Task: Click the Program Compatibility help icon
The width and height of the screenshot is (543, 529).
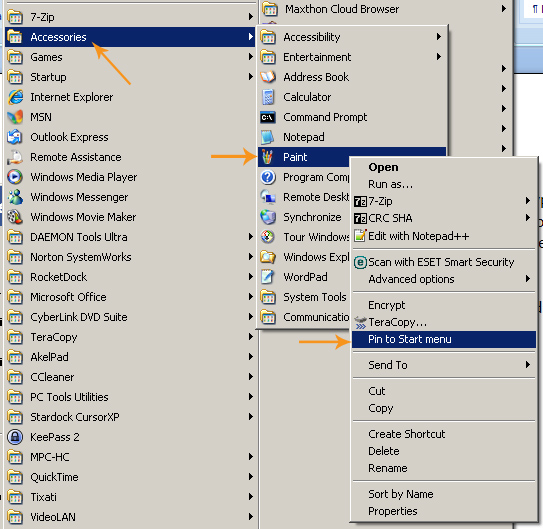Action: click(x=268, y=177)
